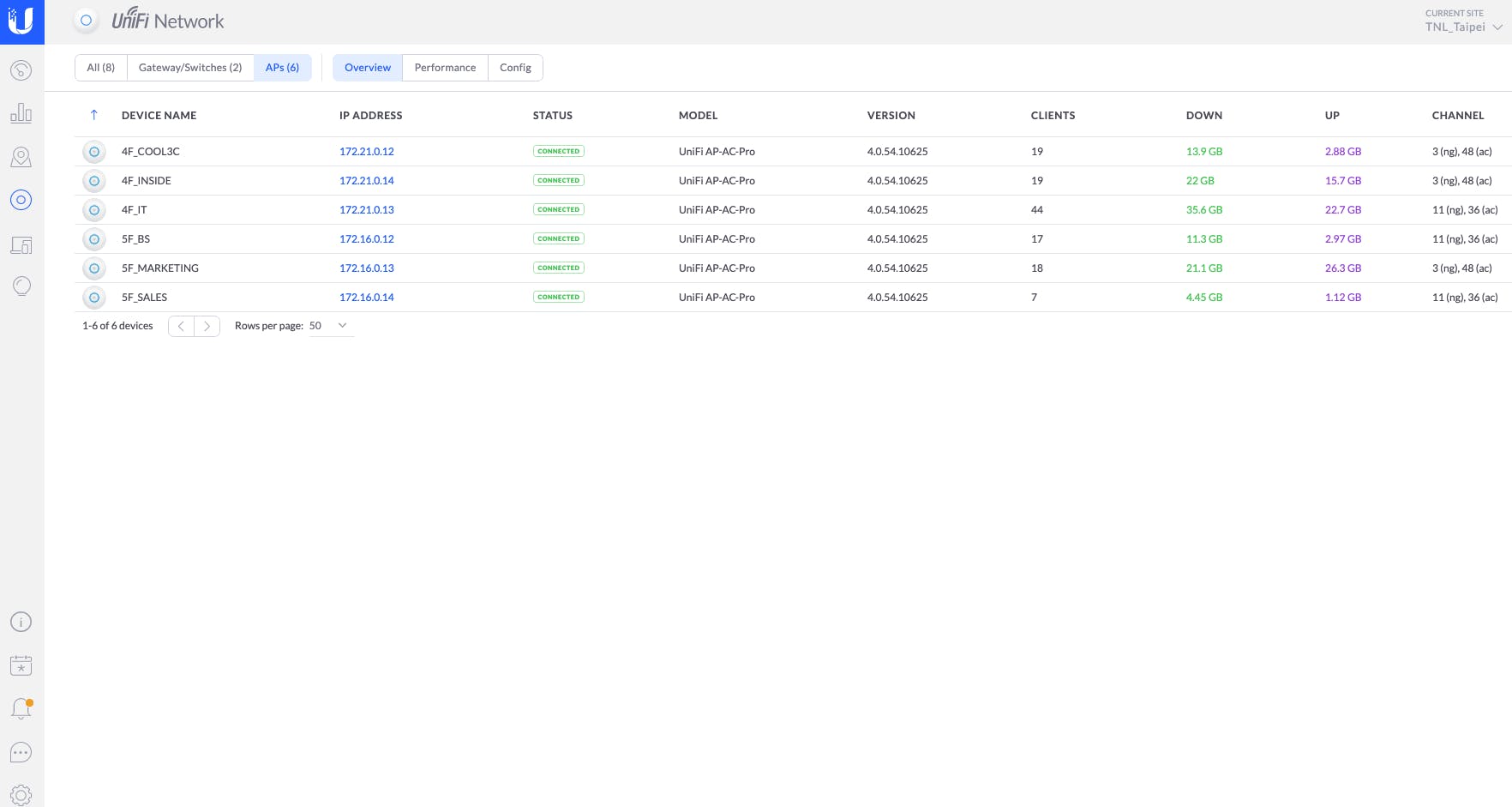
Task: Open the Events calendar icon
Action: [x=21, y=665]
